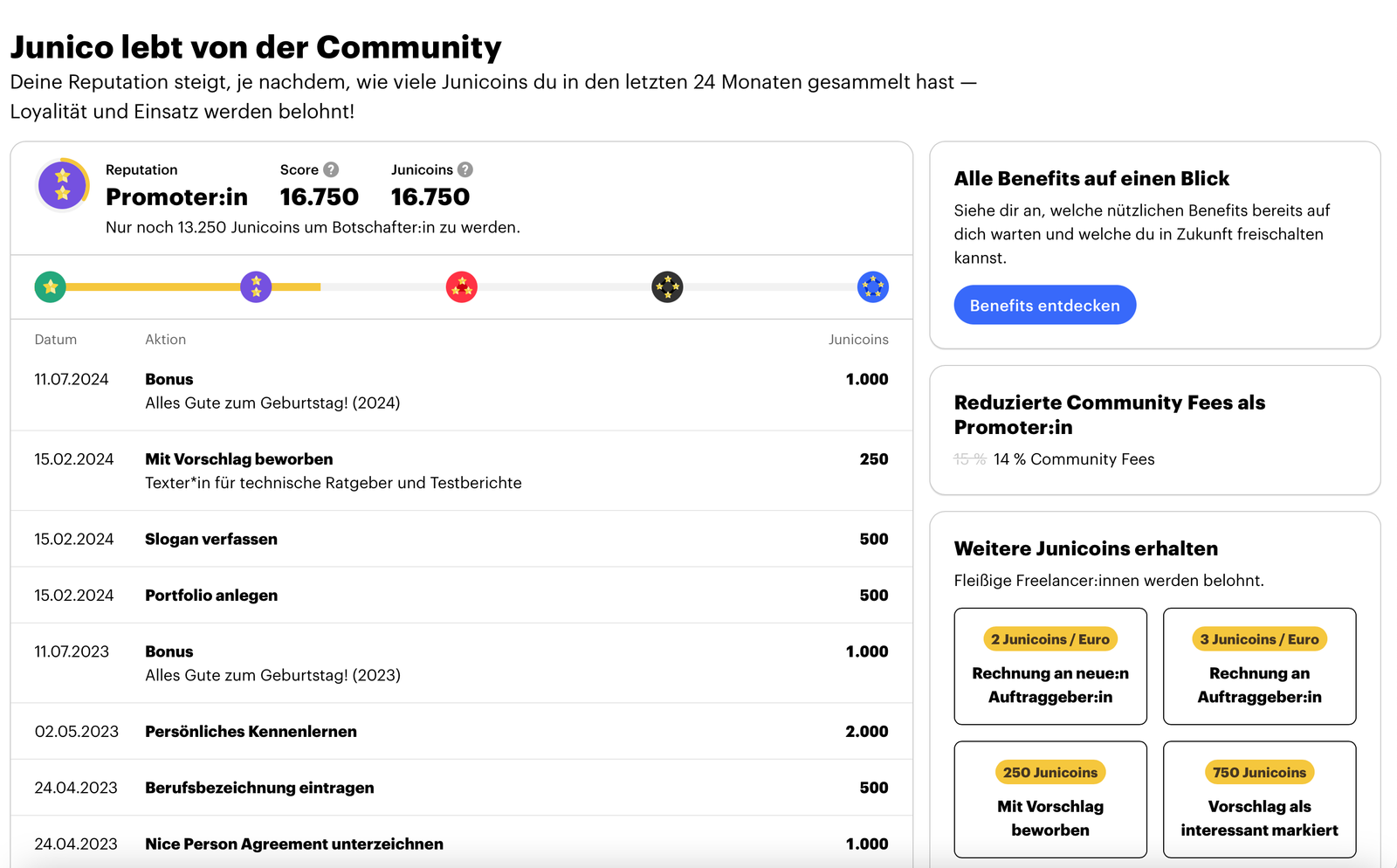Select the Mit Vorschlag beworben table row

click(461, 471)
